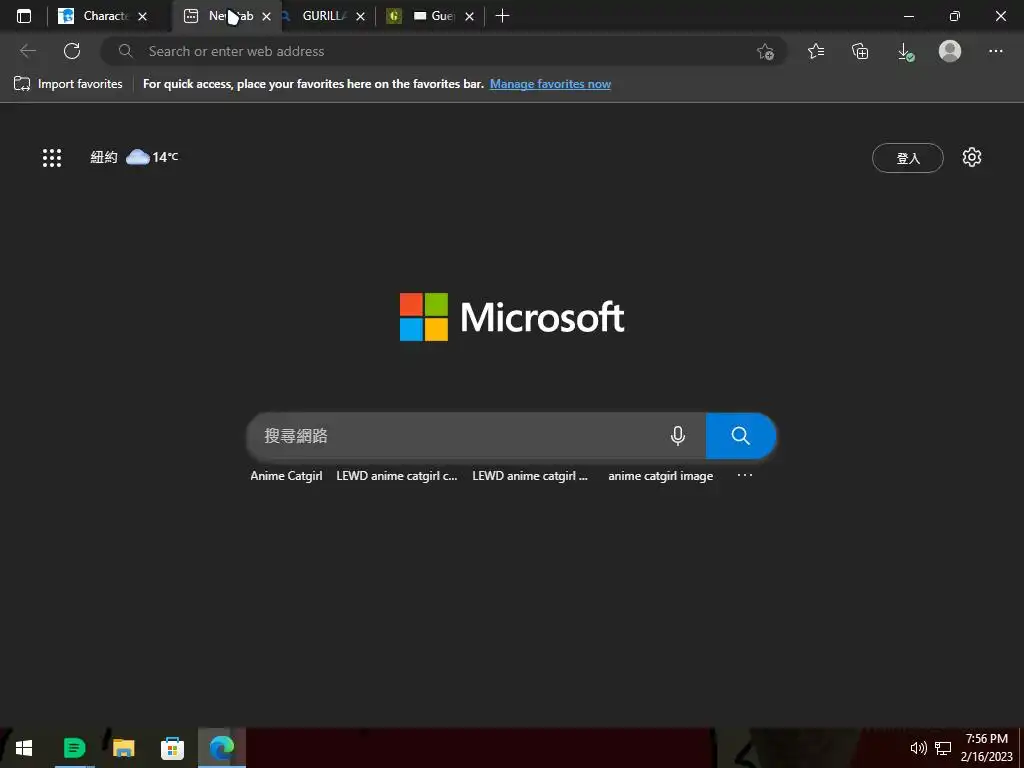
Task: Select the LEWD anime catgirl c... suggestion
Action: 396,476
